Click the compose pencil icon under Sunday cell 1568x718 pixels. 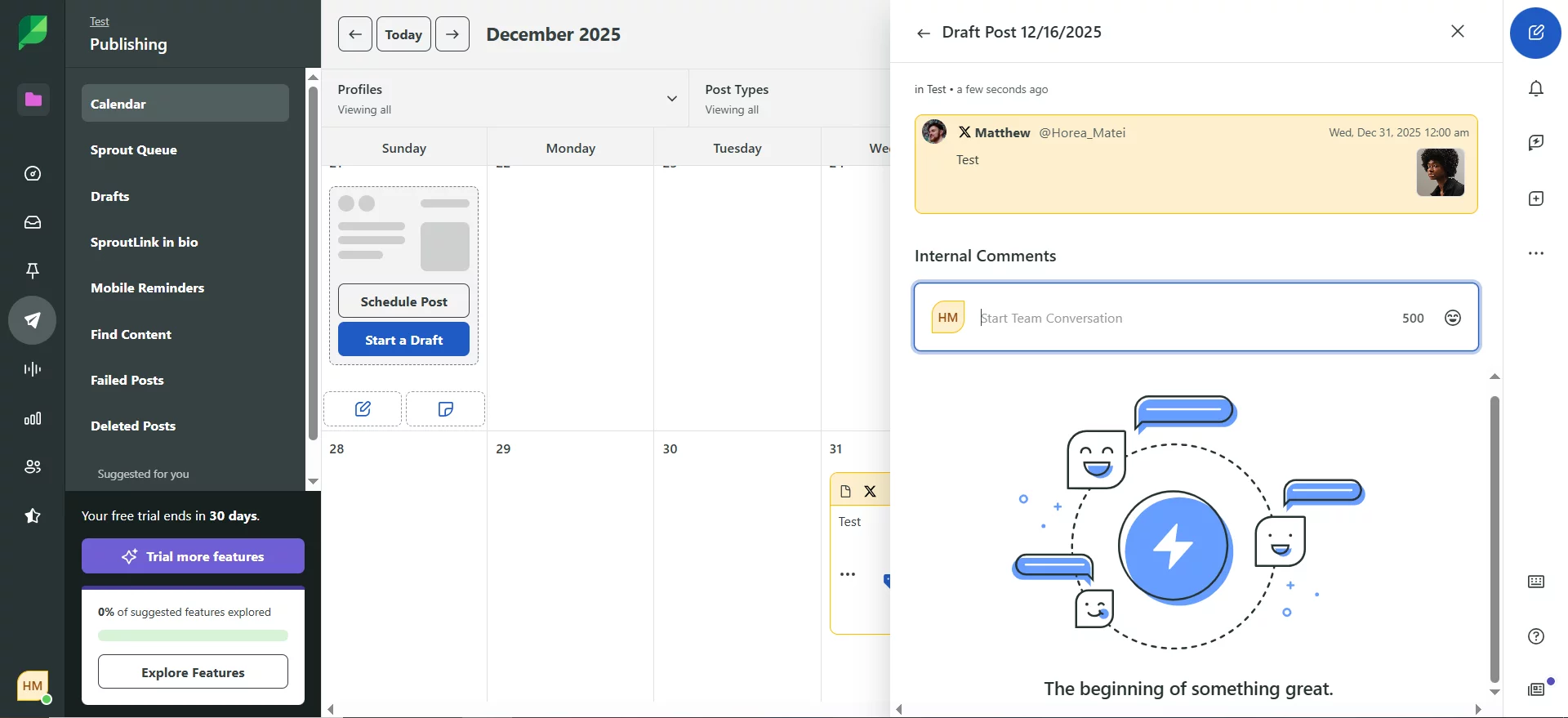(363, 408)
